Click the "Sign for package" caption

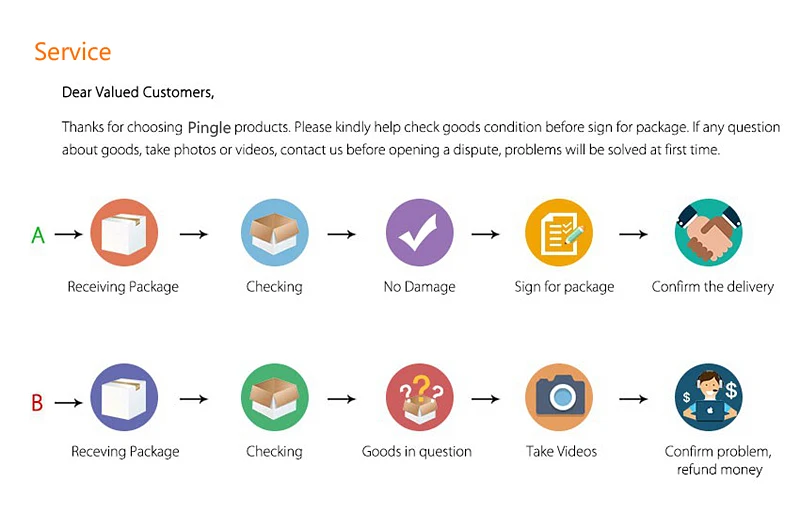564,287
